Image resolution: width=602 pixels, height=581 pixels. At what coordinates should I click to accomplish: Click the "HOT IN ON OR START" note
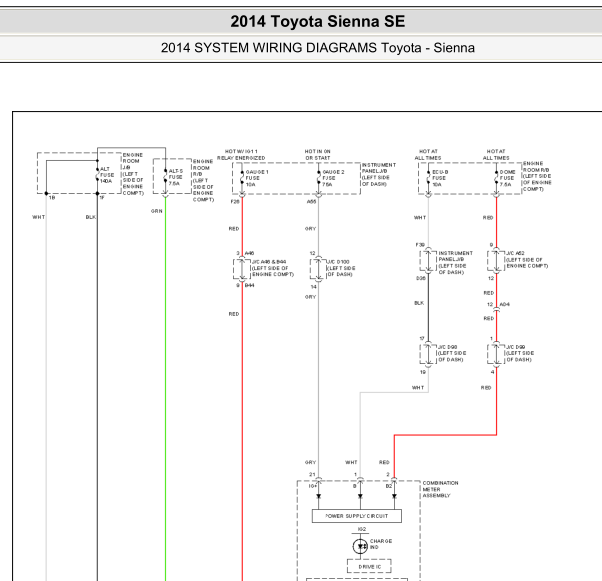tap(318, 155)
